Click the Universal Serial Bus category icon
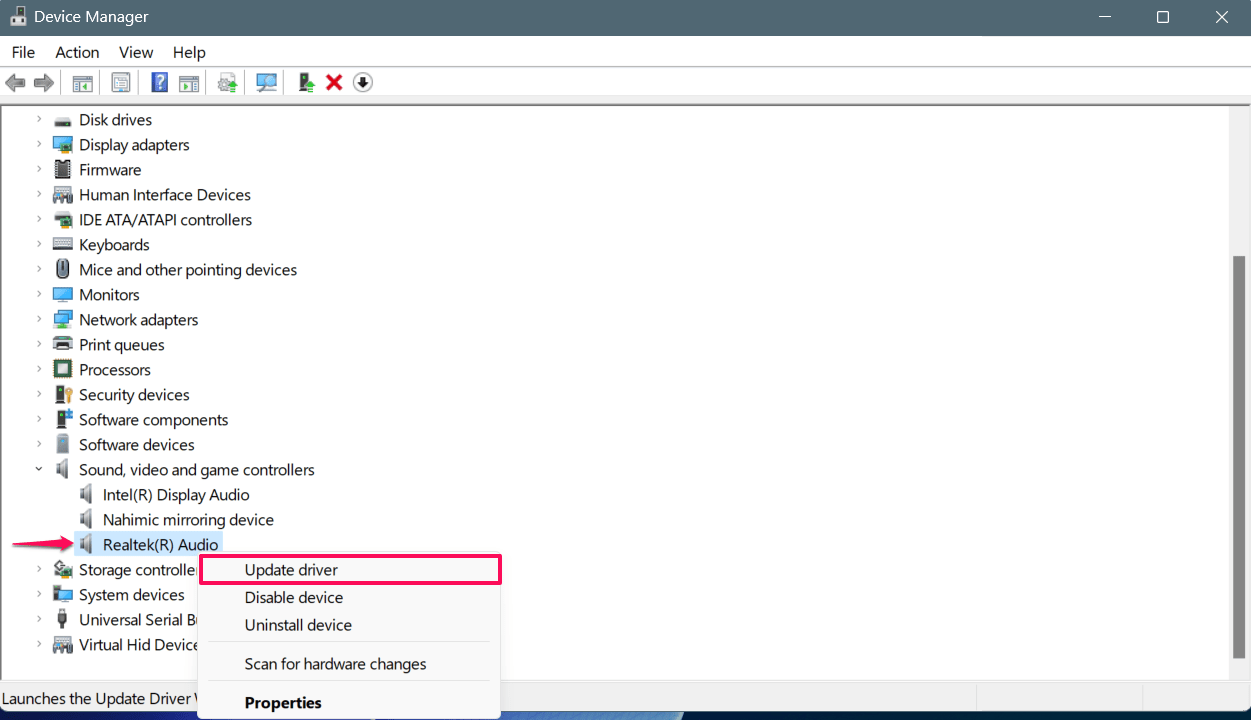 point(63,620)
